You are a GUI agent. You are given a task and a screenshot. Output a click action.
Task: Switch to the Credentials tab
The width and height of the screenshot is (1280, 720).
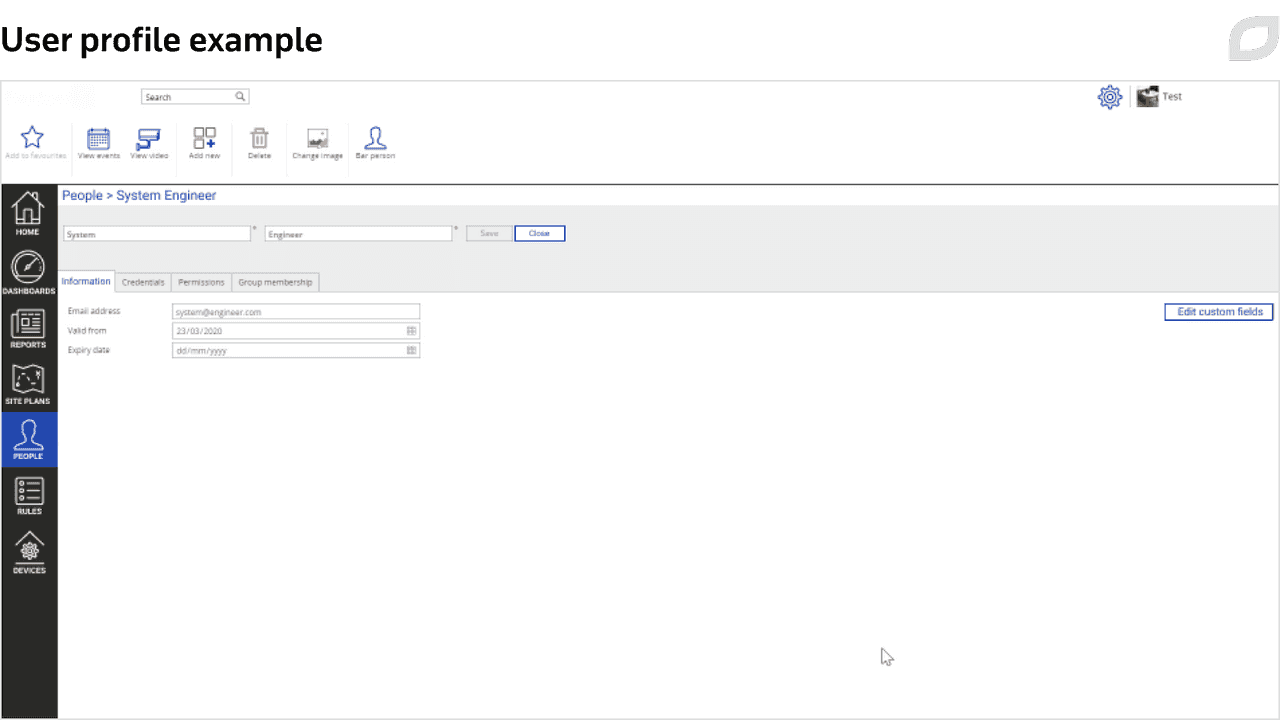tap(143, 282)
